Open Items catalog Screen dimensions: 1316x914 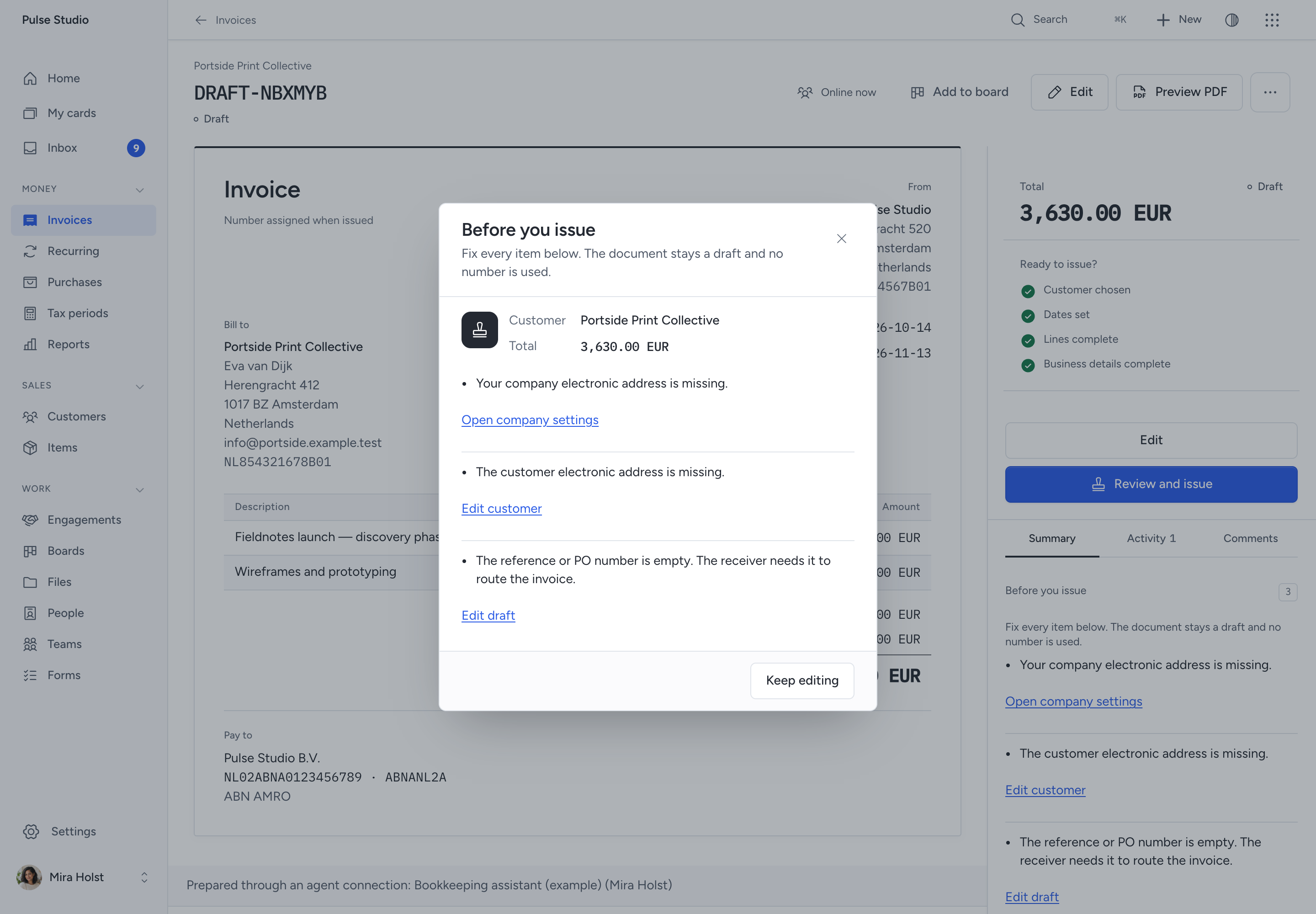(83, 448)
